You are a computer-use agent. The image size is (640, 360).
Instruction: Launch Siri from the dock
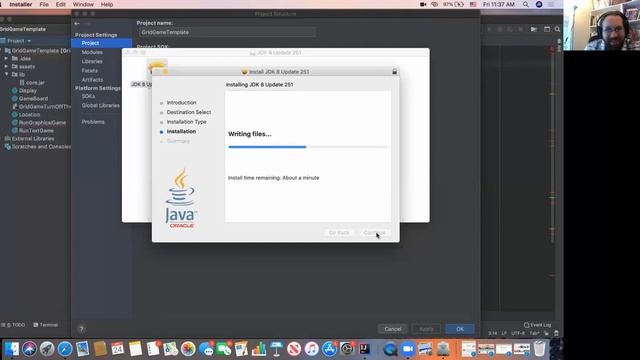click(x=29, y=349)
